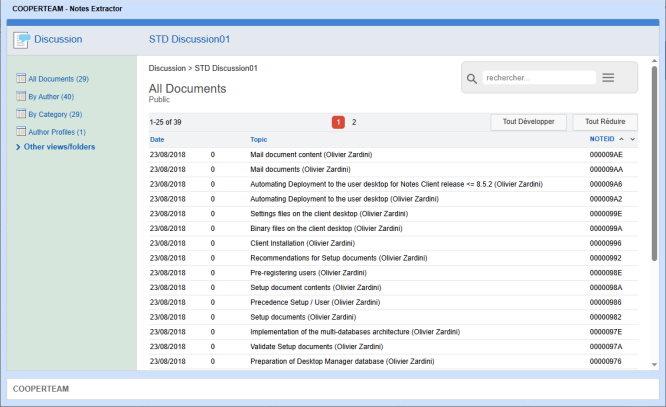
Task: Click the Discussion header title
Action: click(x=58, y=39)
